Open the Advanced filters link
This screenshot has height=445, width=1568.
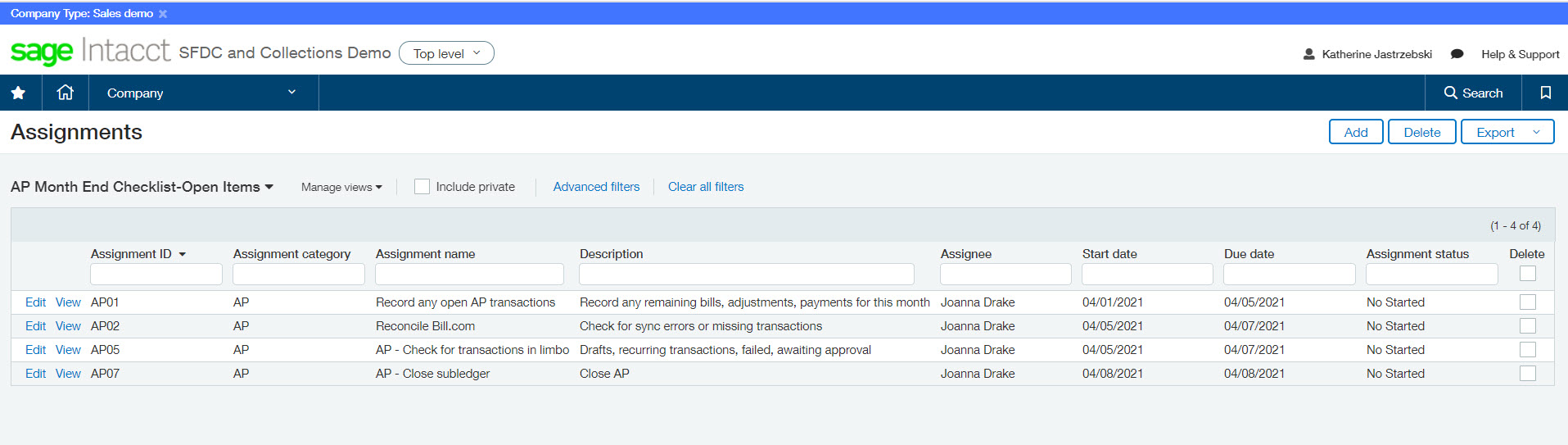(596, 187)
